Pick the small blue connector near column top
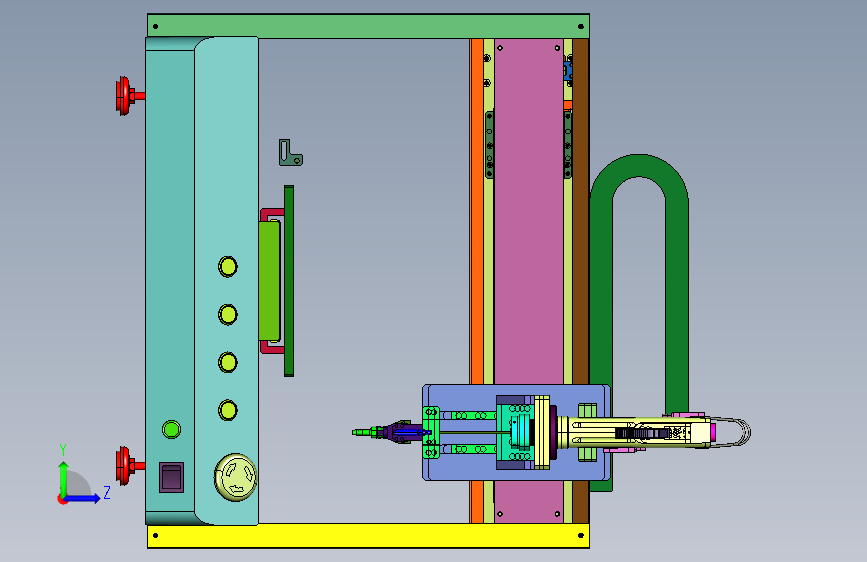Screen dimensions: 867x562 [568, 71]
